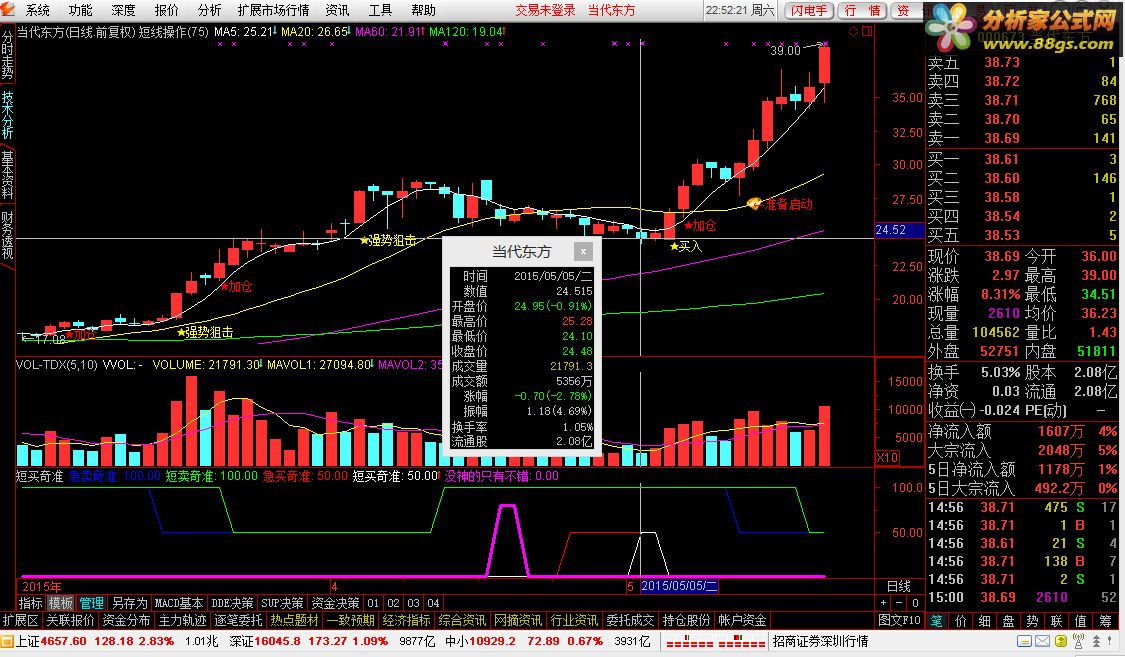Screen dimensions: 1125x657
Task: Open the 扩展市场行情 menu
Action: tap(273, 10)
